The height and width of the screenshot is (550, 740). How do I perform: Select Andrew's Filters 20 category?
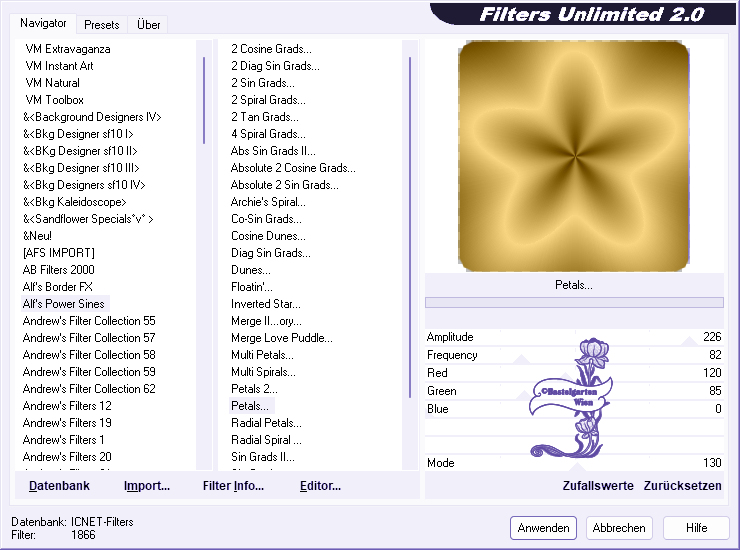67,457
